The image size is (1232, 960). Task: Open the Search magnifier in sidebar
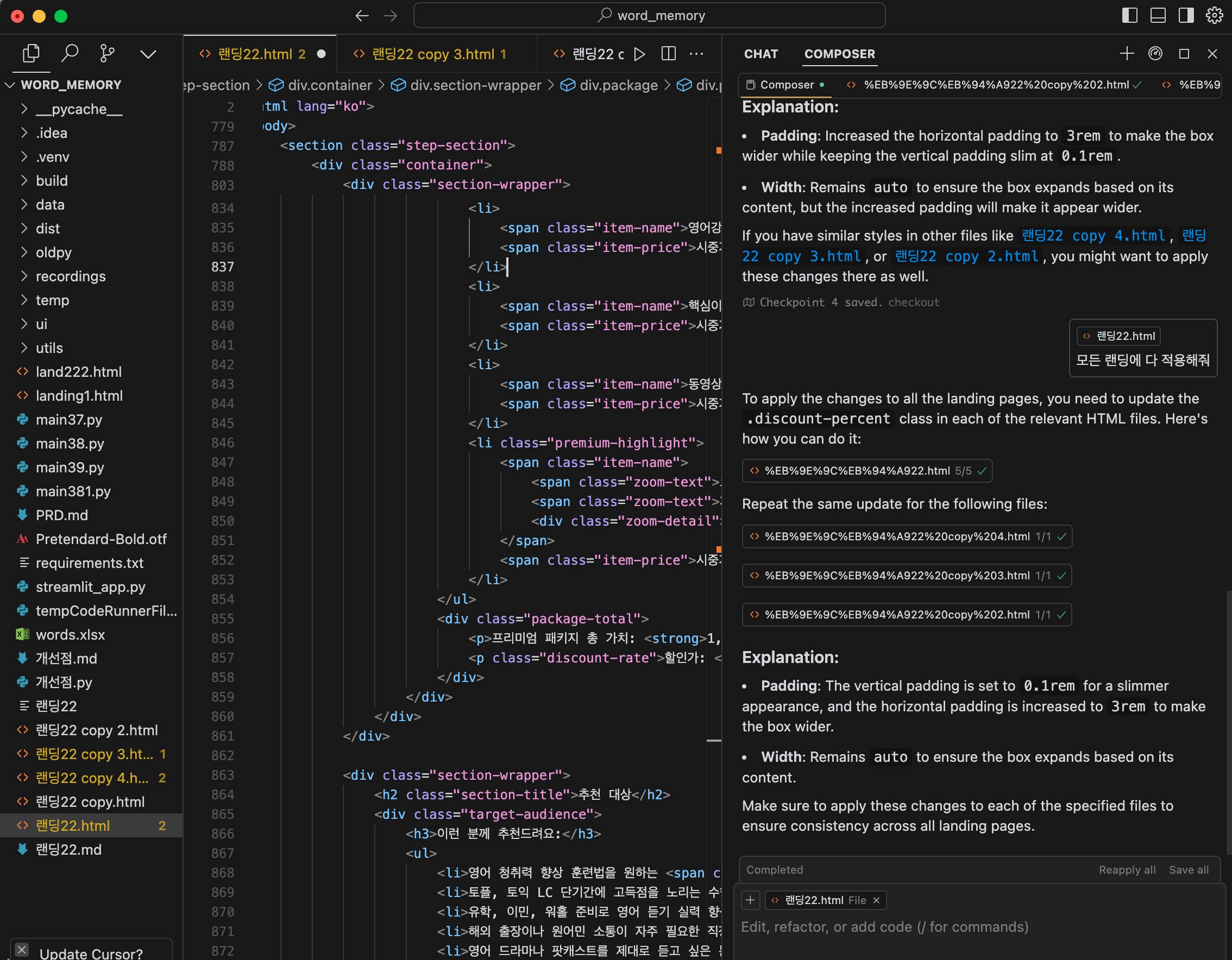pyautogui.click(x=70, y=54)
